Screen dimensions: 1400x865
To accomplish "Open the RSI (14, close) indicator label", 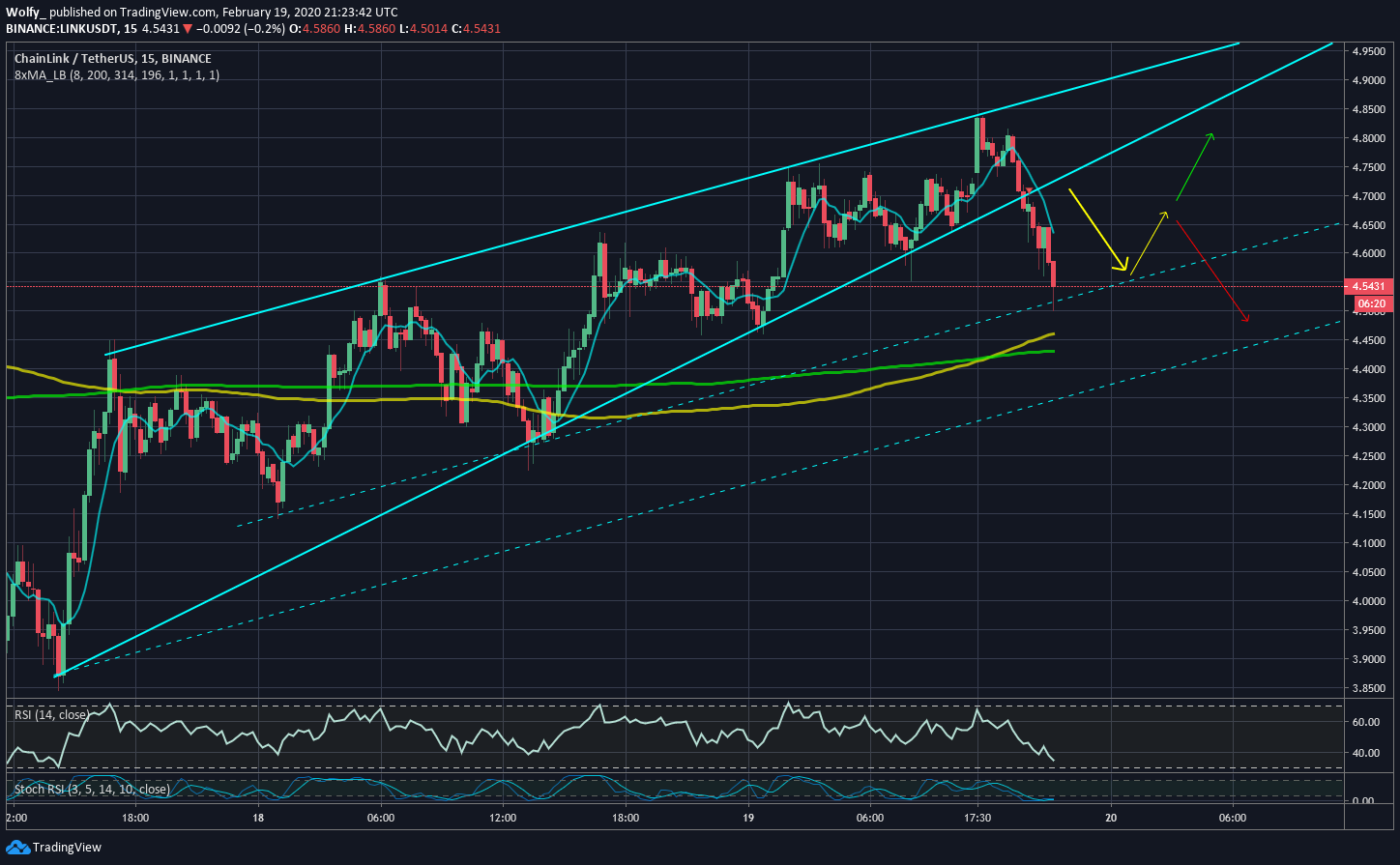I will click(51, 715).
